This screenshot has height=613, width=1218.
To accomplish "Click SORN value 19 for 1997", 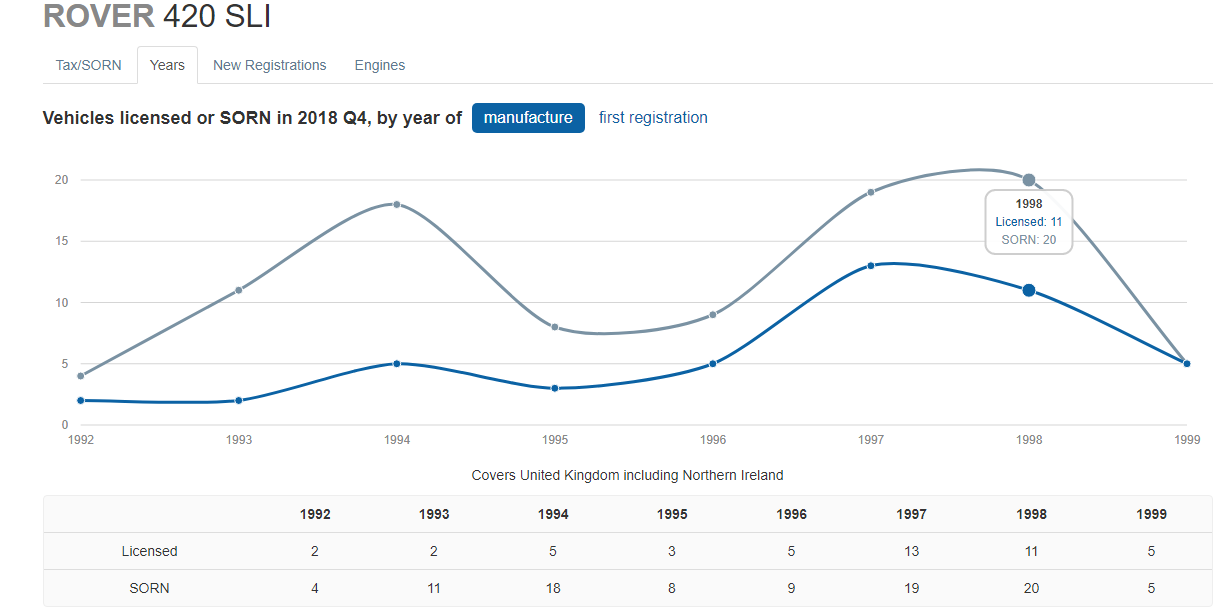I will [x=911, y=588].
